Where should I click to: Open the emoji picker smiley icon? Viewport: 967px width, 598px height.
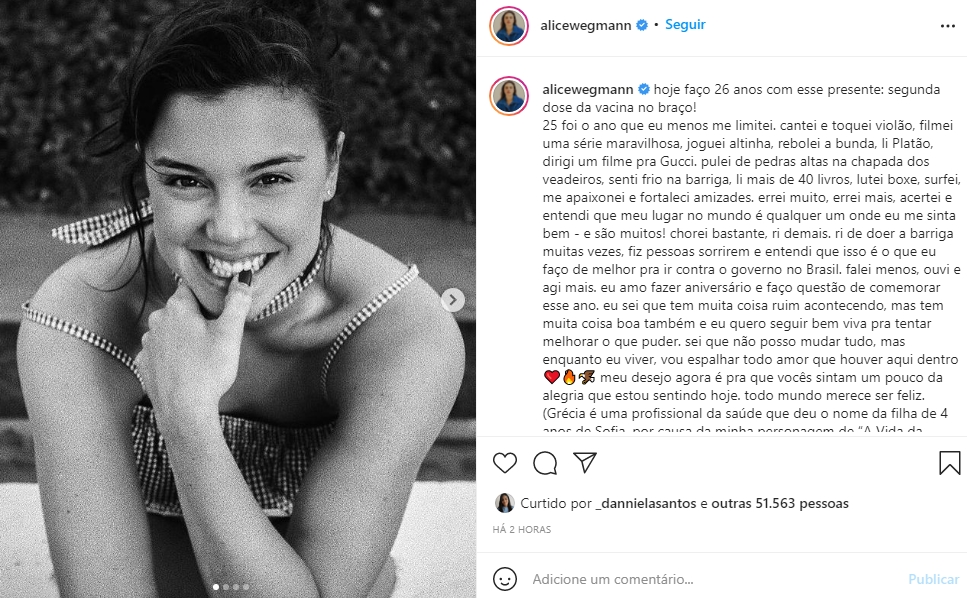point(506,579)
